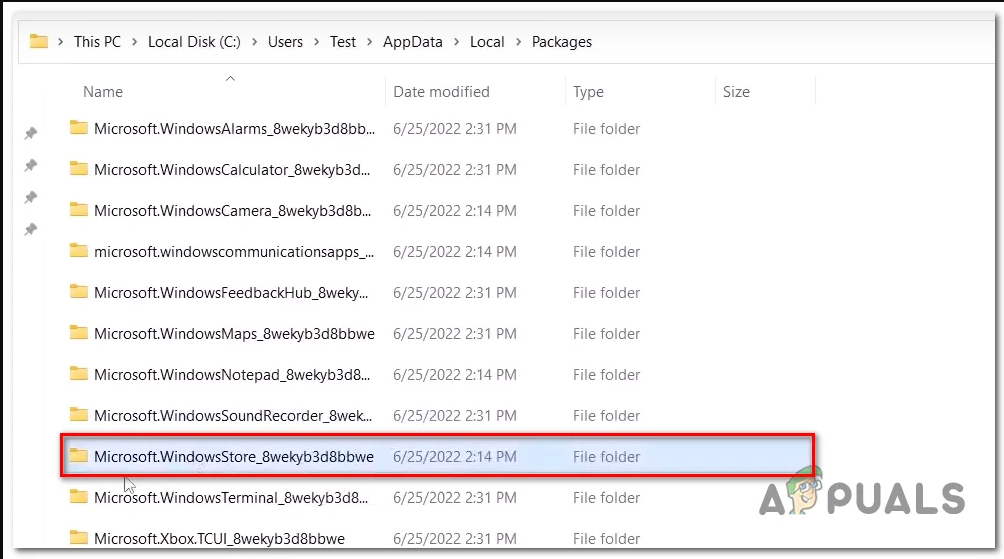Image resolution: width=1004 pixels, height=559 pixels.
Task: Navigate to AppData breadcrumb
Action: [x=412, y=42]
